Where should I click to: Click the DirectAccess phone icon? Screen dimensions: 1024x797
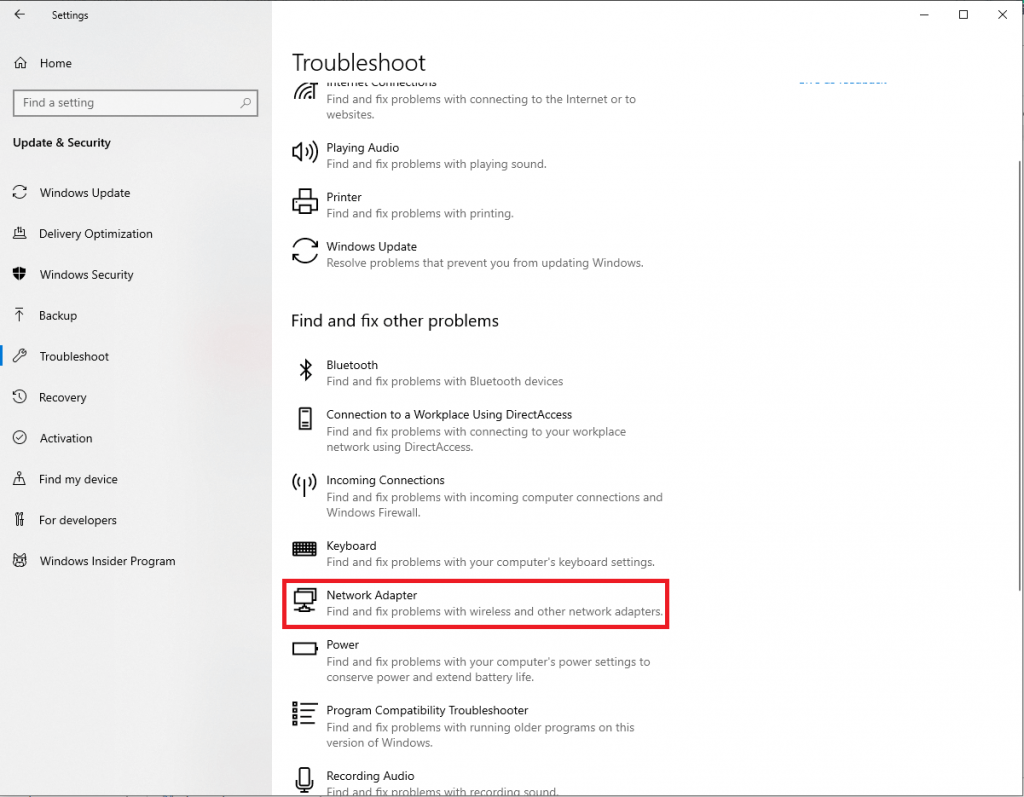click(x=305, y=419)
